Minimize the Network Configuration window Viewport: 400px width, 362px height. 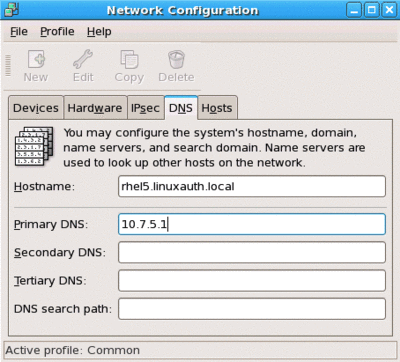click(x=354, y=10)
